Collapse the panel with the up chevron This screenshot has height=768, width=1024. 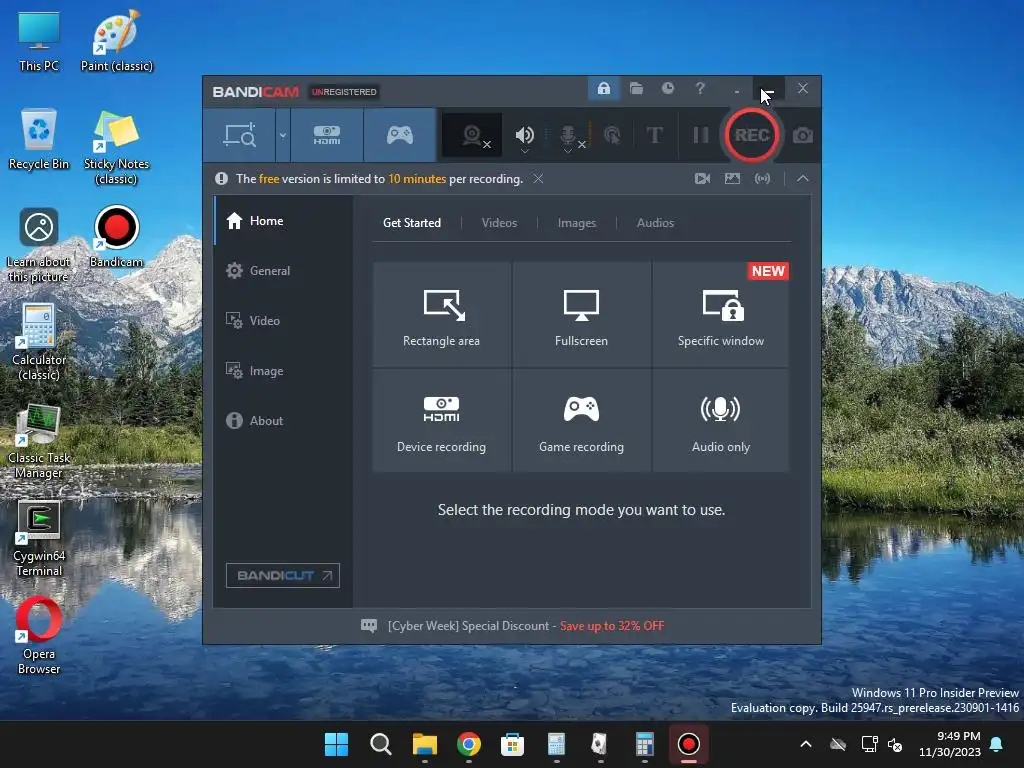(803, 178)
